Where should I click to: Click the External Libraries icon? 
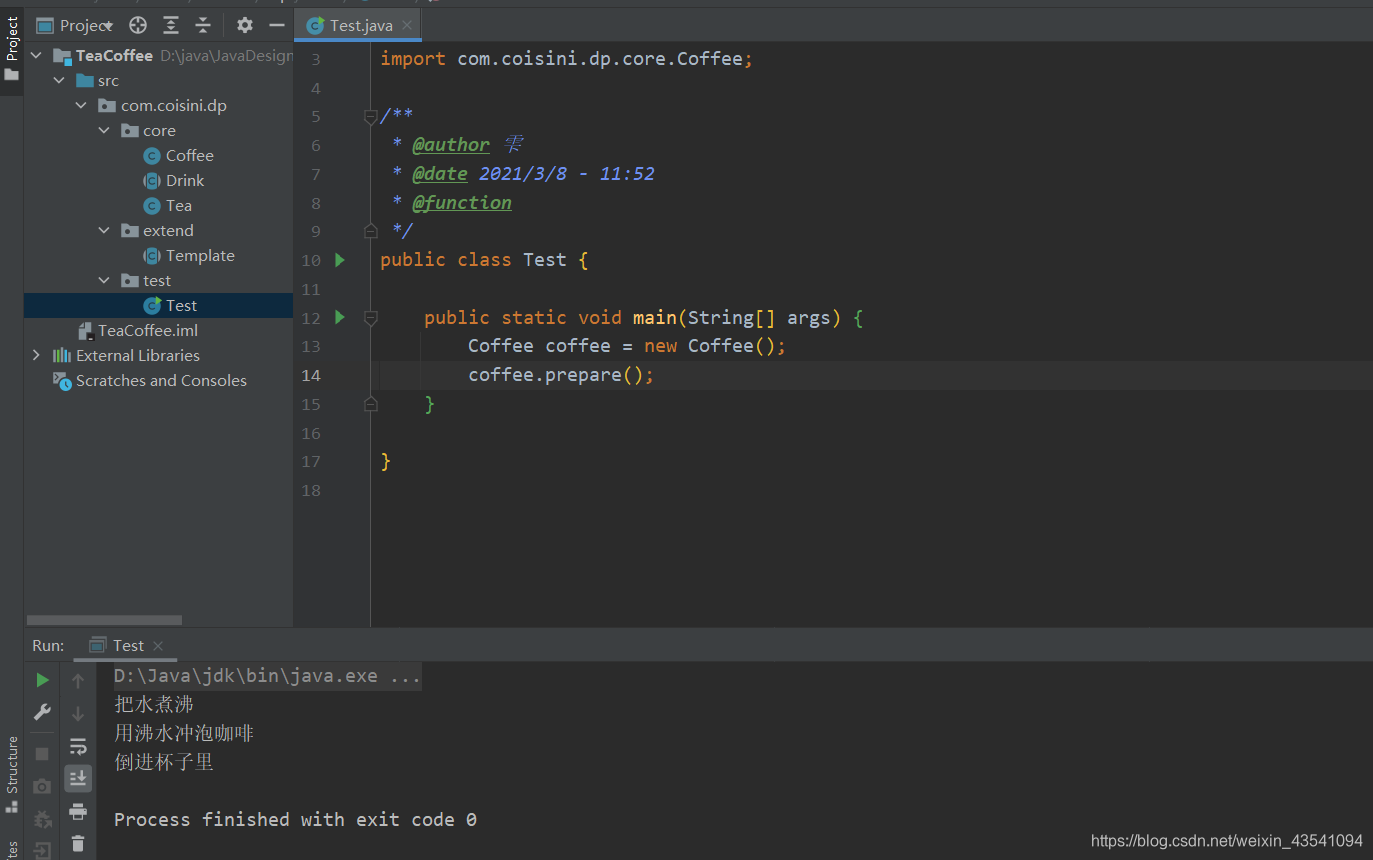(x=62, y=356)
